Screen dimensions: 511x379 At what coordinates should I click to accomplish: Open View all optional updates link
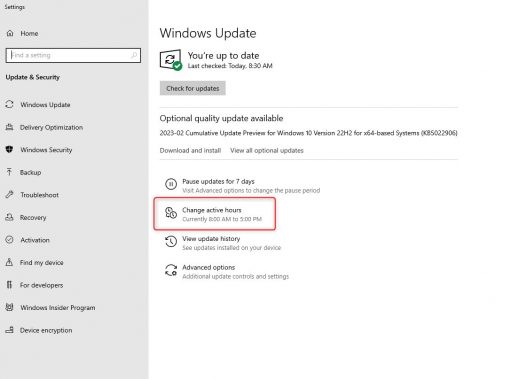267,150
